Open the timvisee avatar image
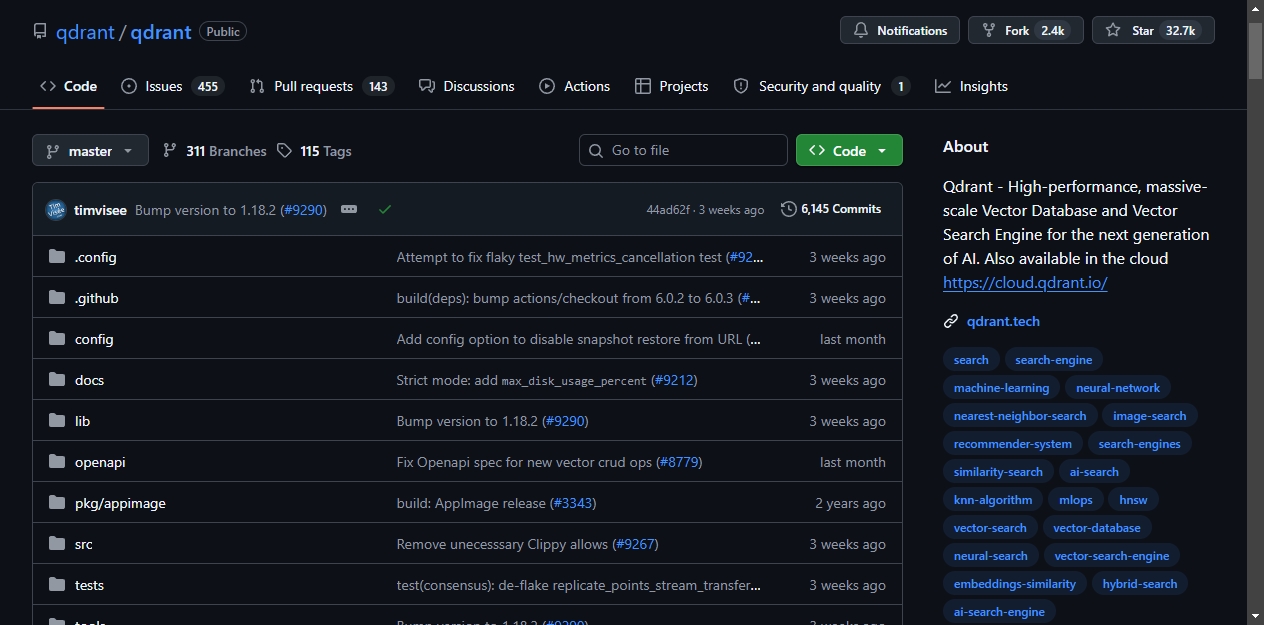Image resolution: width=1264 pixels, height=625 pixels. 56,210
